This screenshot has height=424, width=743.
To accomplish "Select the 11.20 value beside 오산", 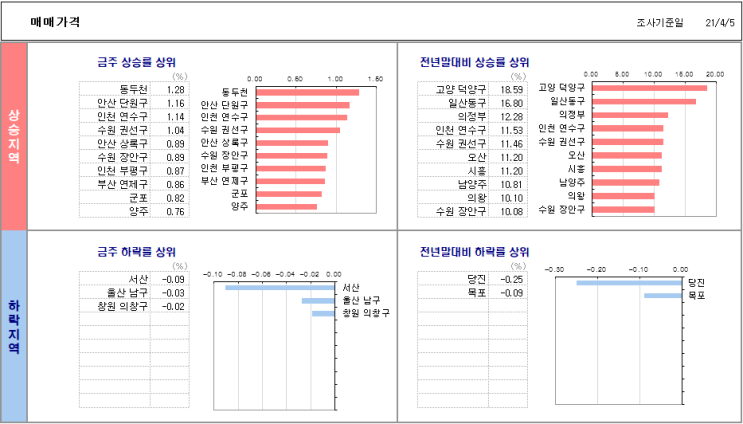I will pos(512,157).
